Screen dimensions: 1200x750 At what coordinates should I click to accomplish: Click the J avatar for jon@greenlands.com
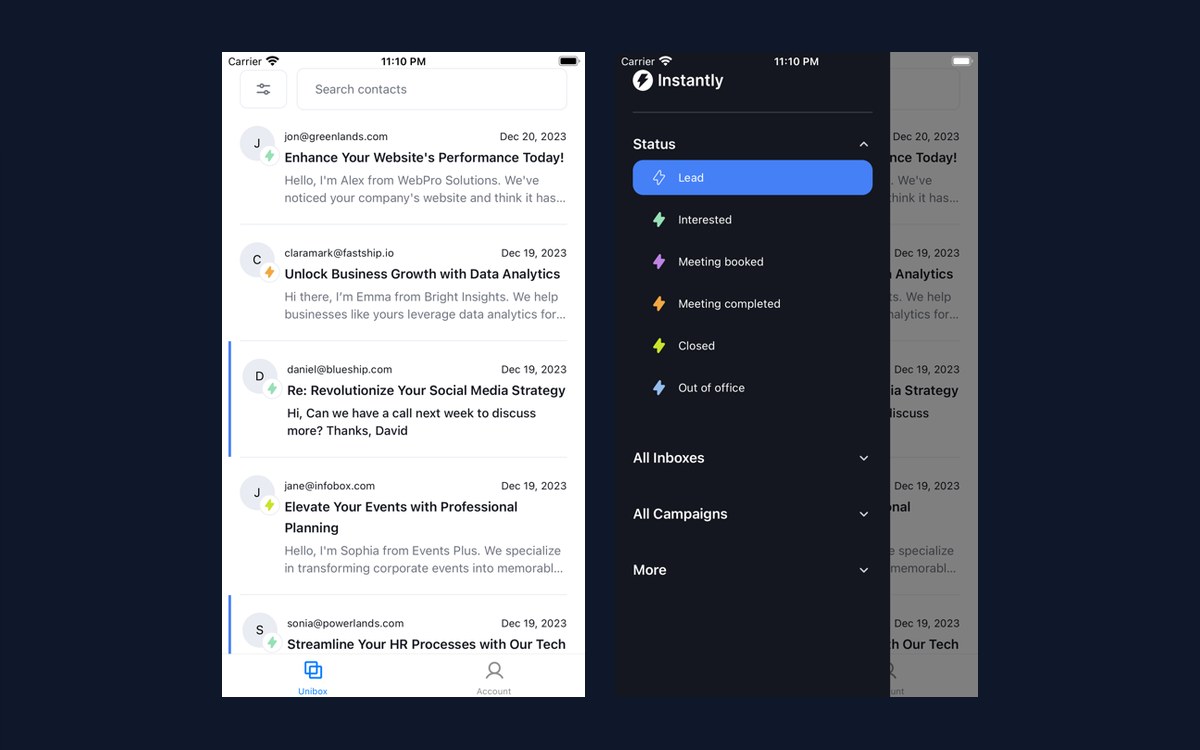257,144
